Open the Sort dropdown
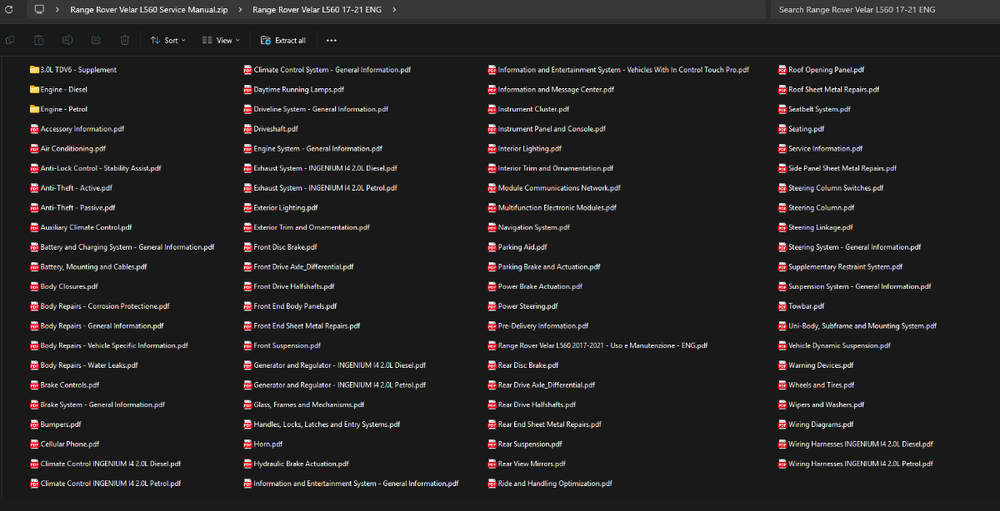 point(167,40)
